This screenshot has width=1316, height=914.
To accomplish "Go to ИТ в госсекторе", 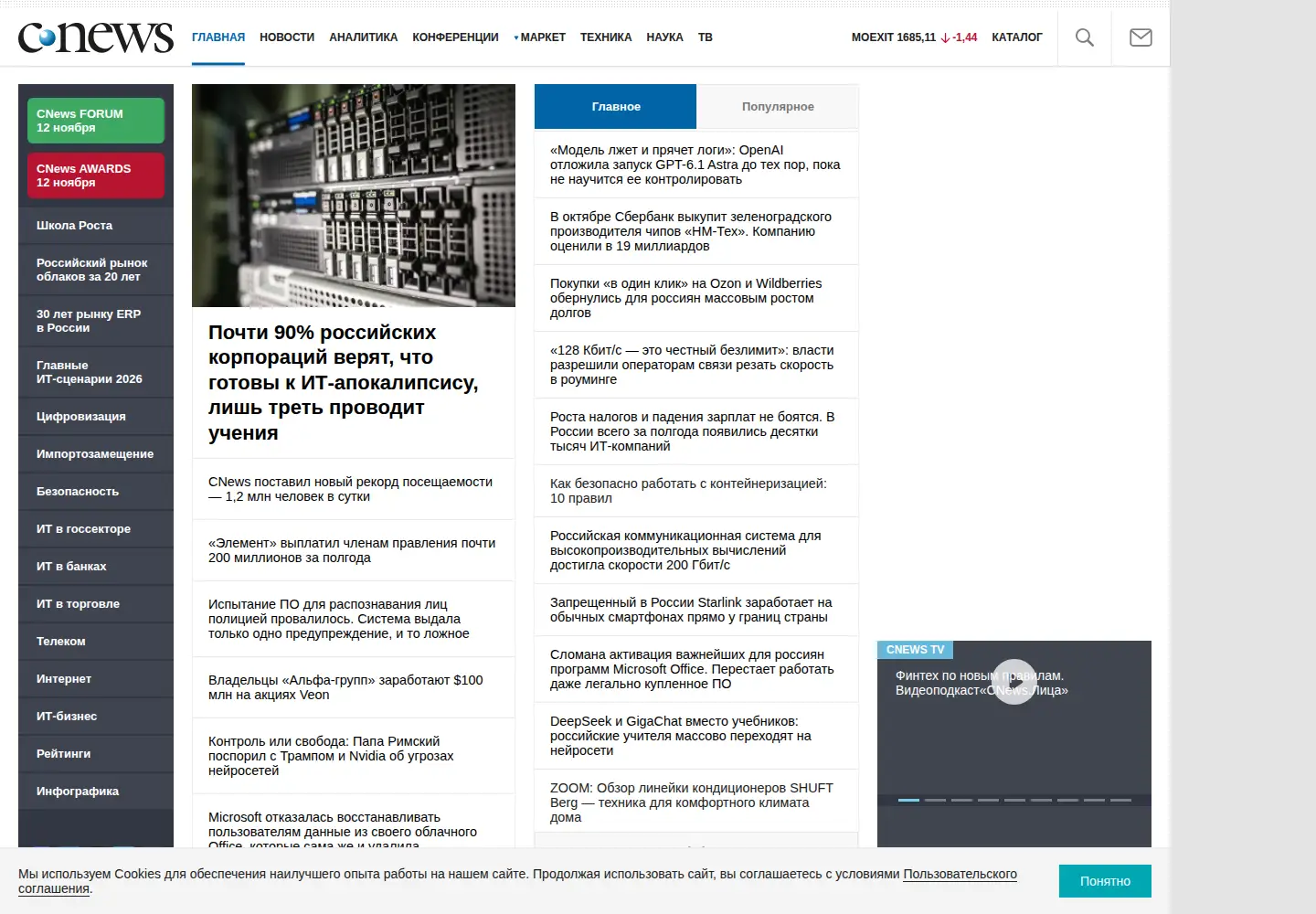I will (x=96, y=529).
